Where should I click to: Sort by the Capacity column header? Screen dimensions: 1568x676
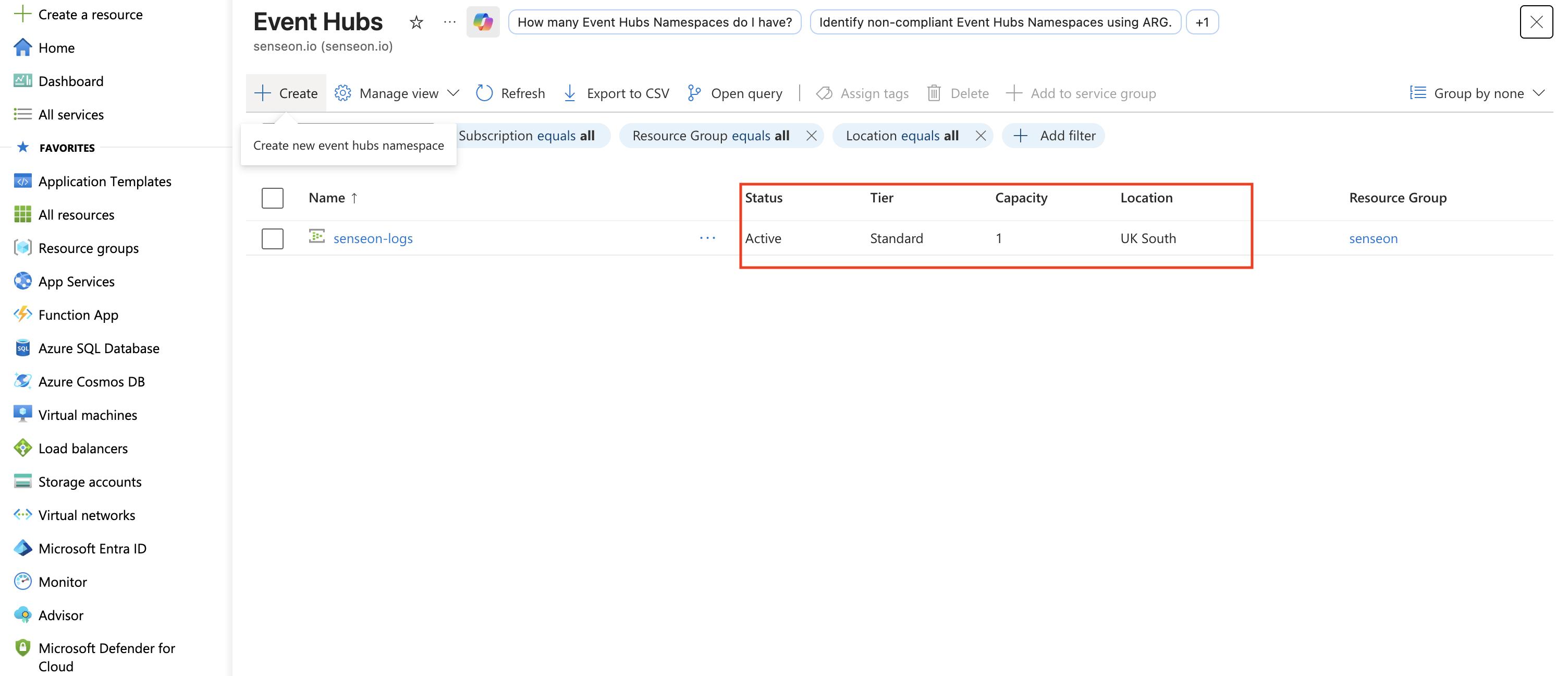click(1021, 197)
